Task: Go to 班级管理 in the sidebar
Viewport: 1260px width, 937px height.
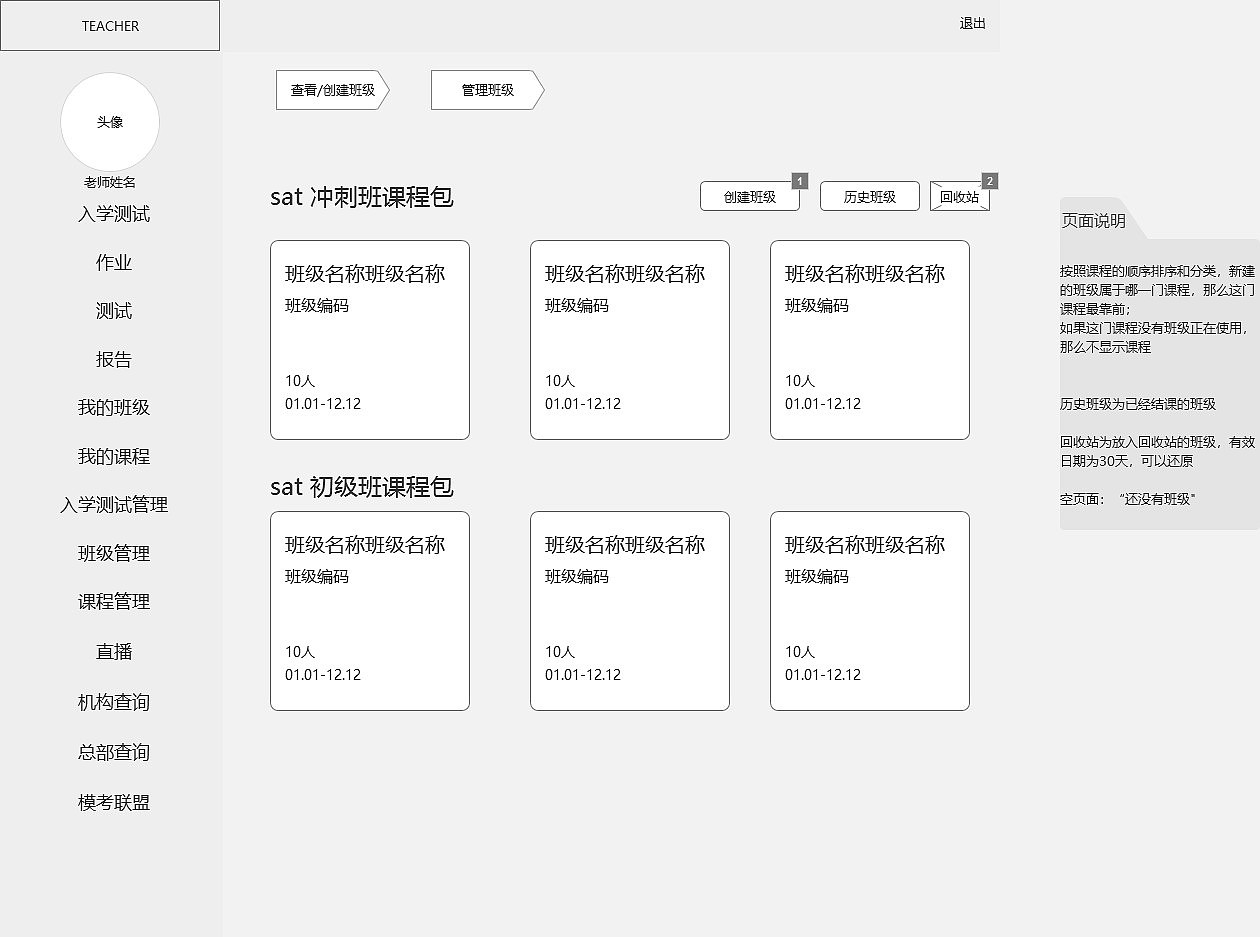Action: coord(111,553)
